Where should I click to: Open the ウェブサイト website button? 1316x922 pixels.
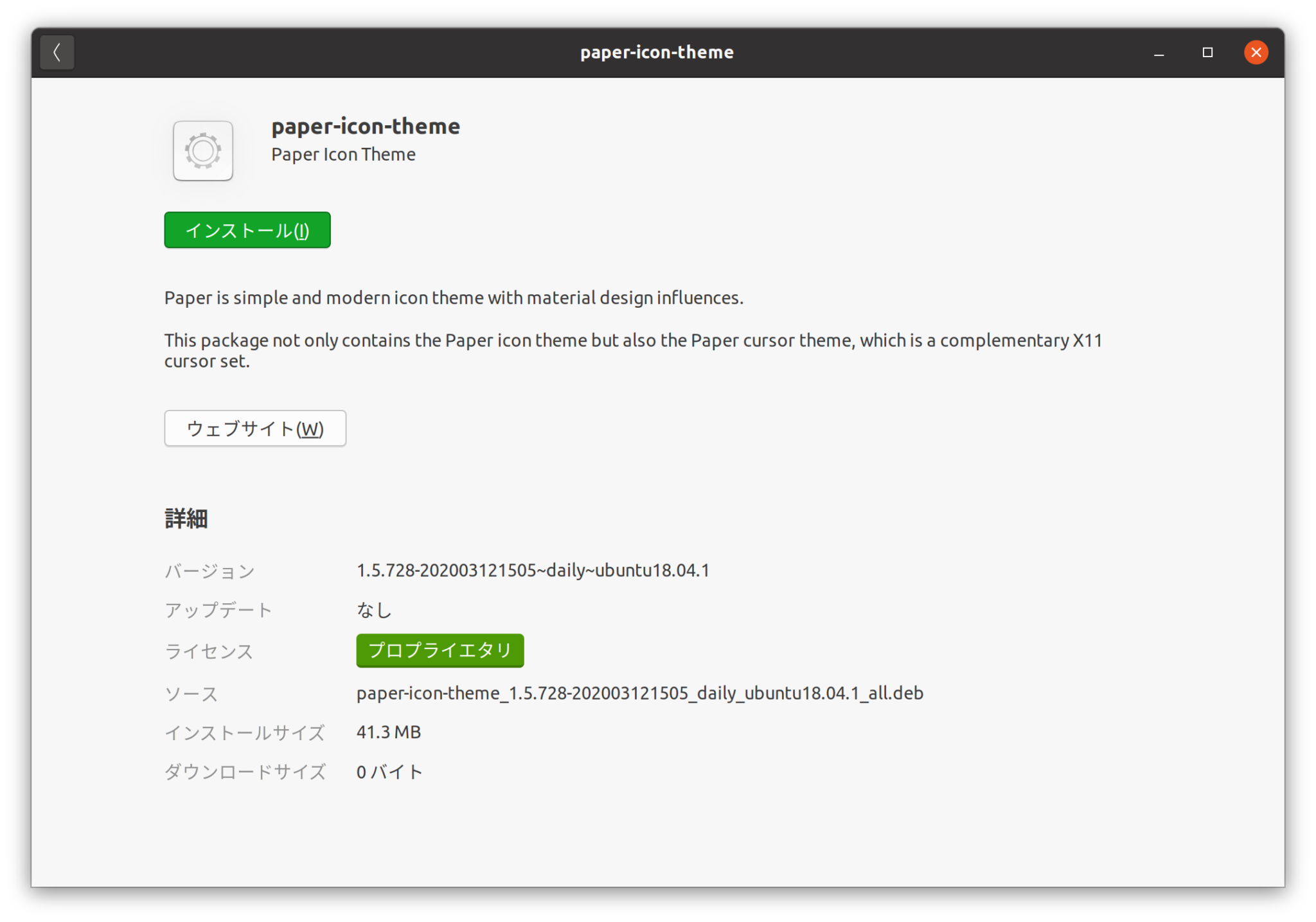pos(255,429)
